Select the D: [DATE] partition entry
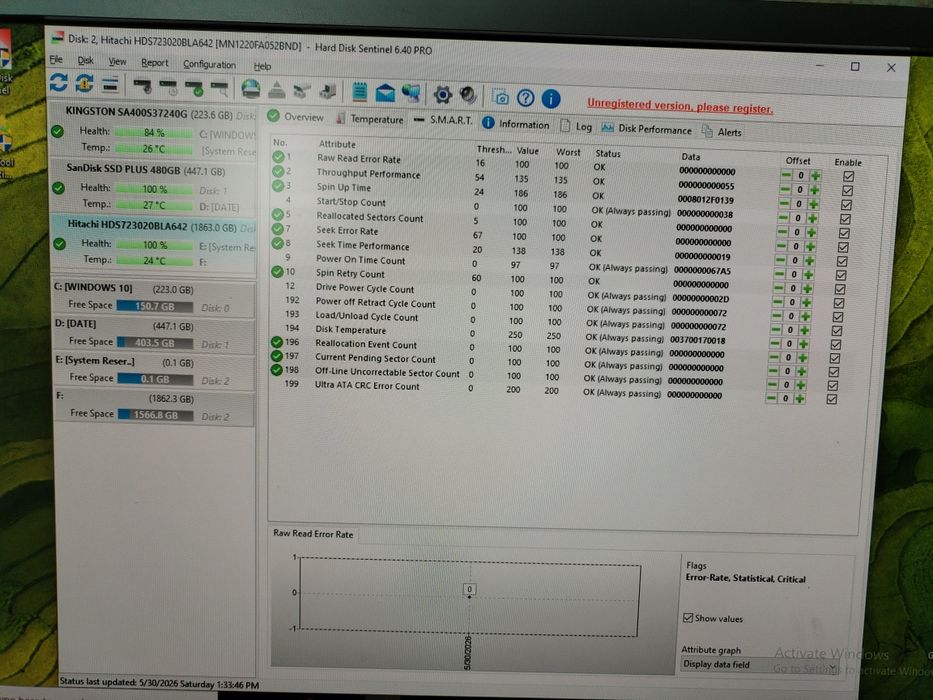Screen dimensions: 933x700 click(x=155, y=333)
